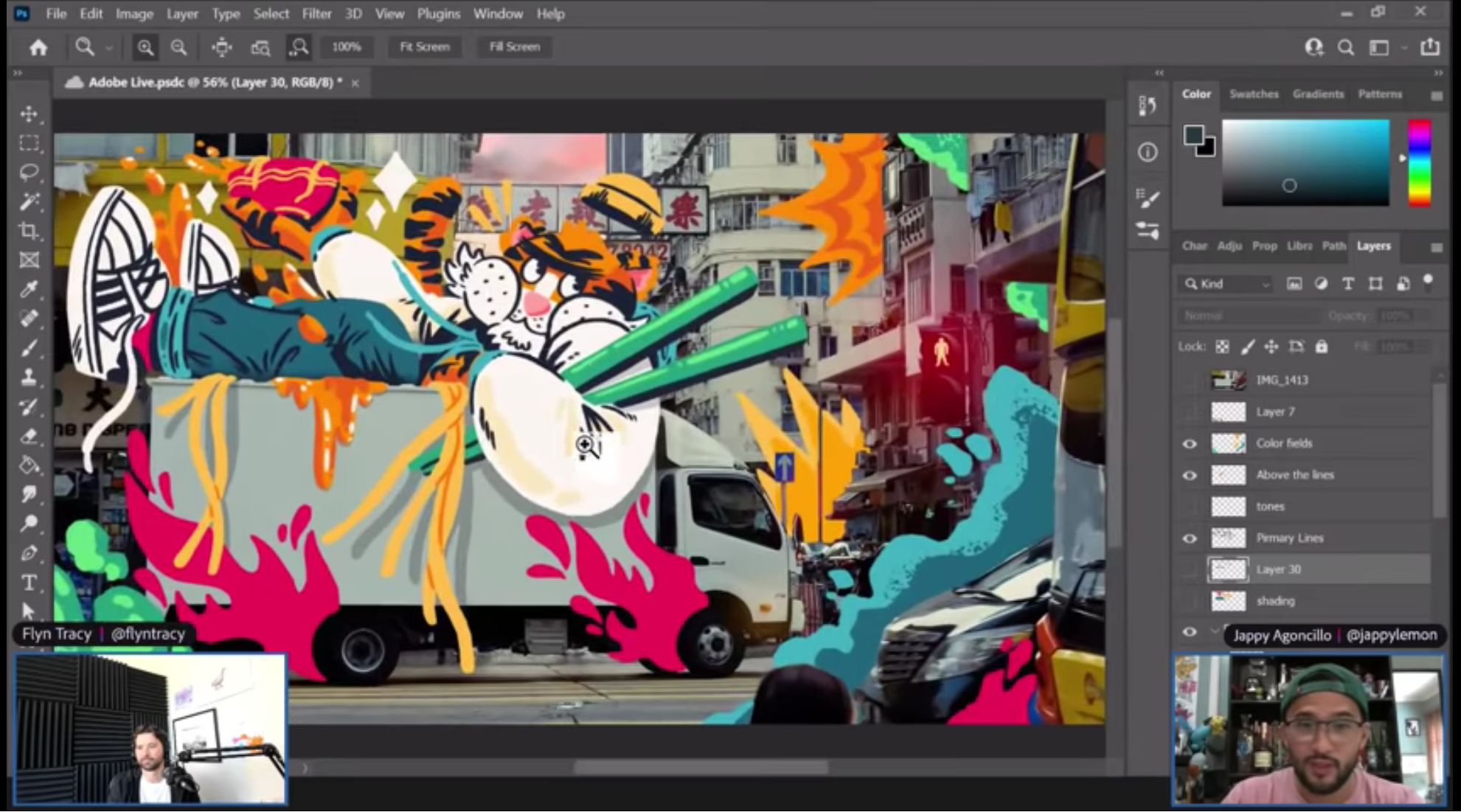Open the Layer menu

pyautogui.click(x=182, y=13)
